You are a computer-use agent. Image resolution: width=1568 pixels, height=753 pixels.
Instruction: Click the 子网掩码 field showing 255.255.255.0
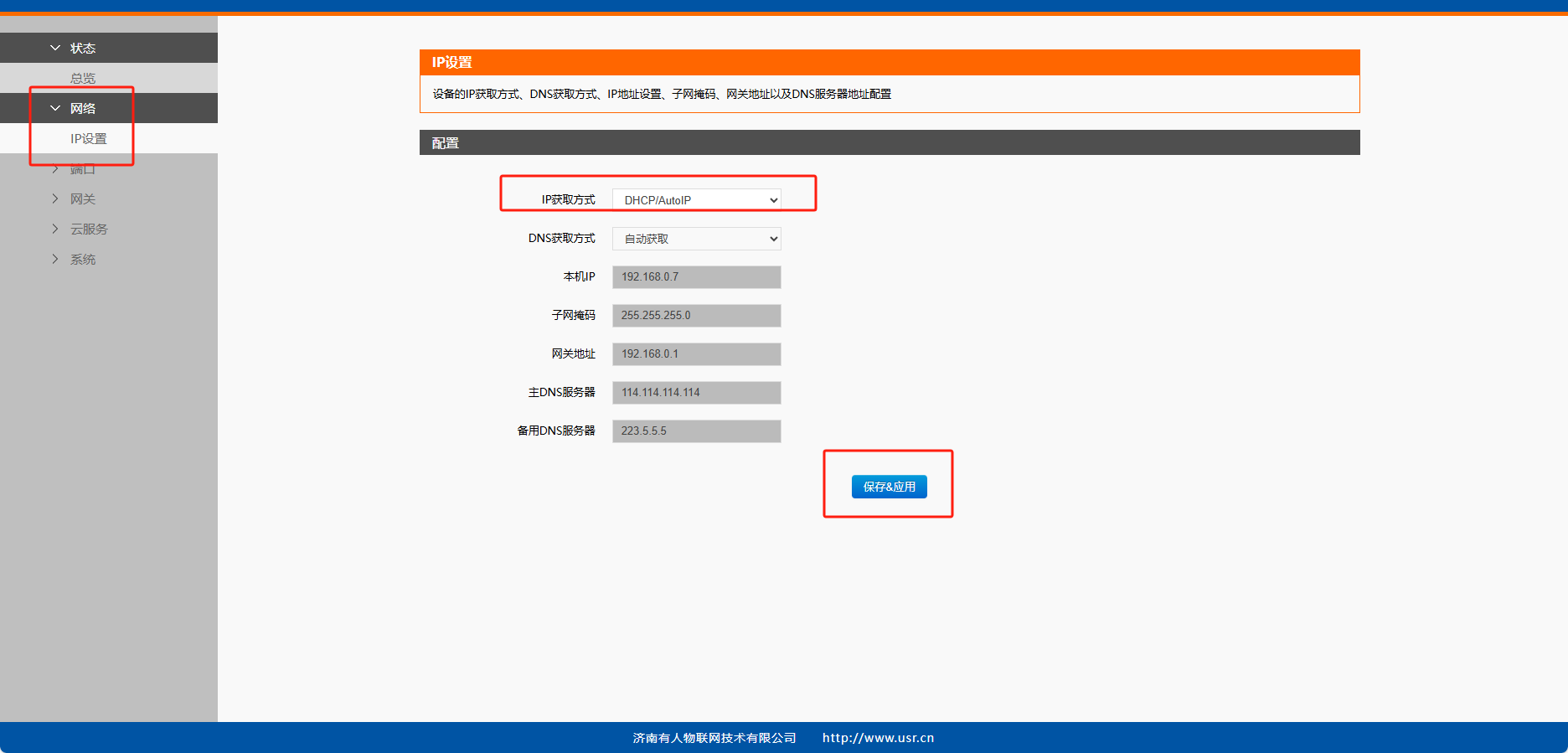coord(696,316)
